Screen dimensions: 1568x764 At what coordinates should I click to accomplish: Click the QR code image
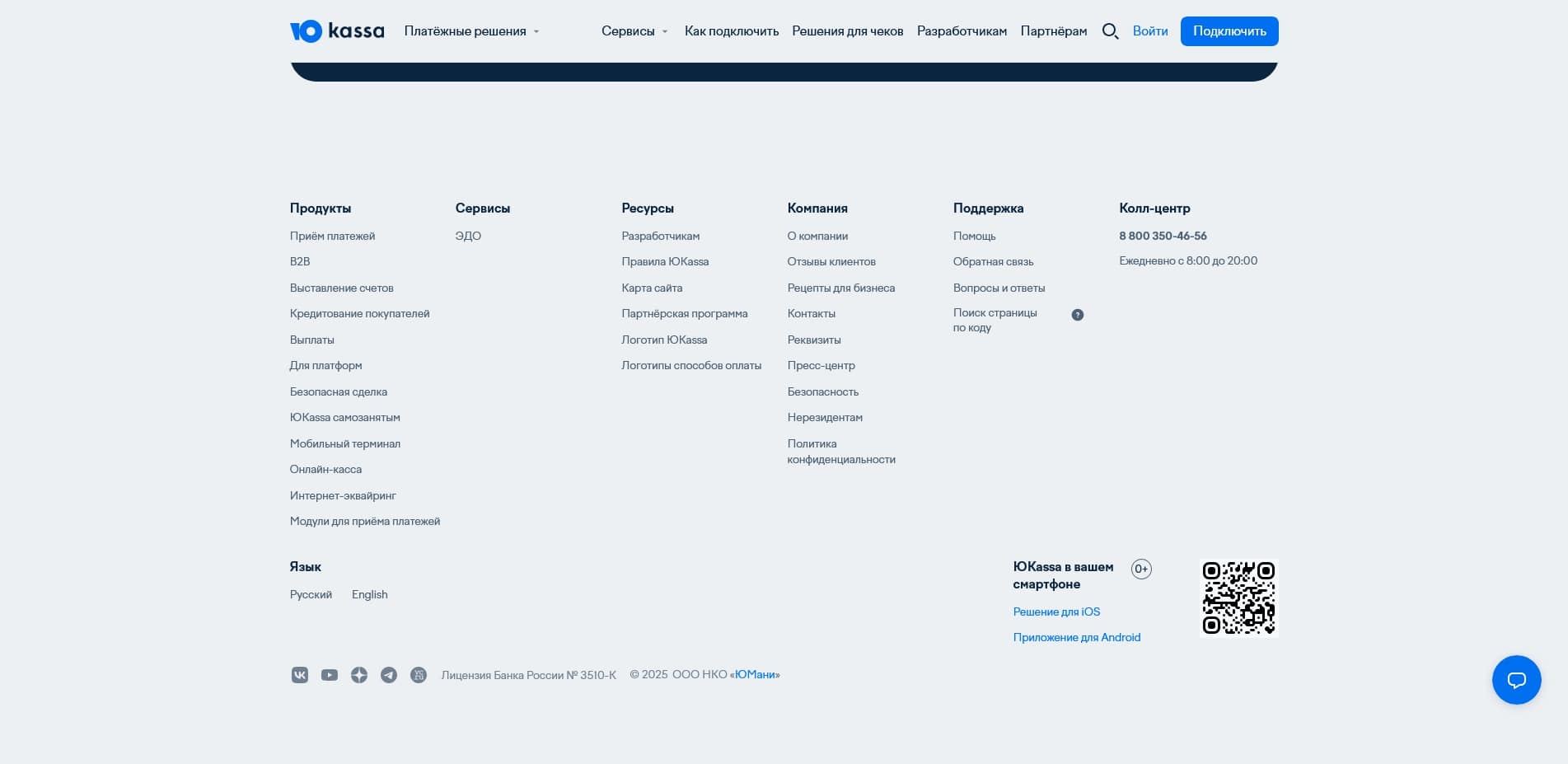[x=1238, y=598]
